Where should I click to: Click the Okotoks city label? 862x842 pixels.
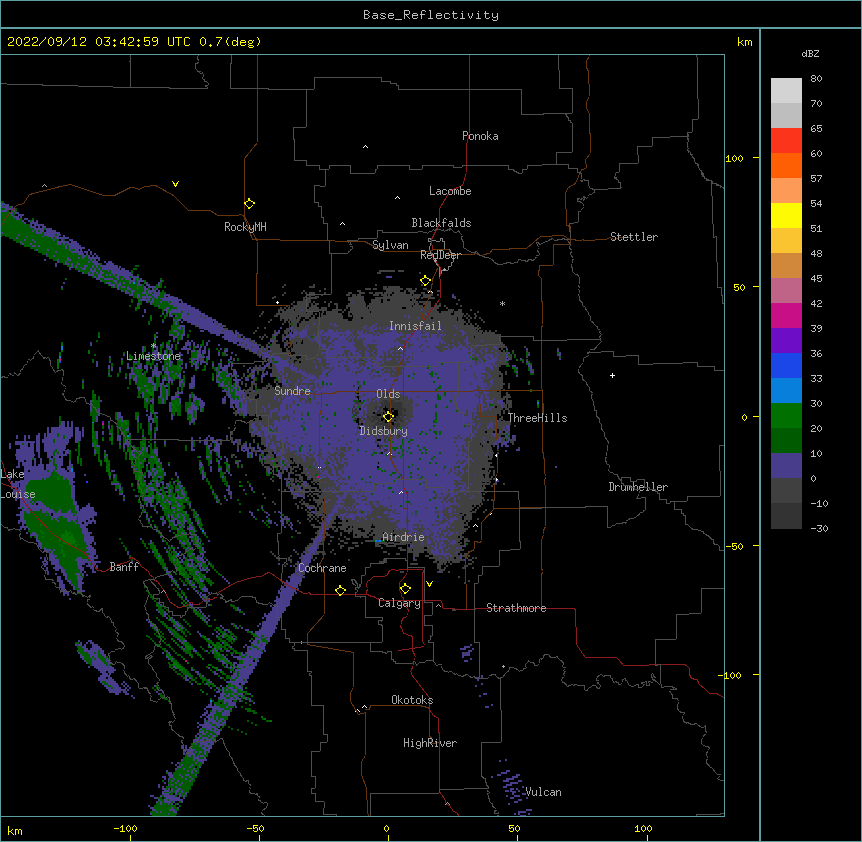click(x=412, y=700)
